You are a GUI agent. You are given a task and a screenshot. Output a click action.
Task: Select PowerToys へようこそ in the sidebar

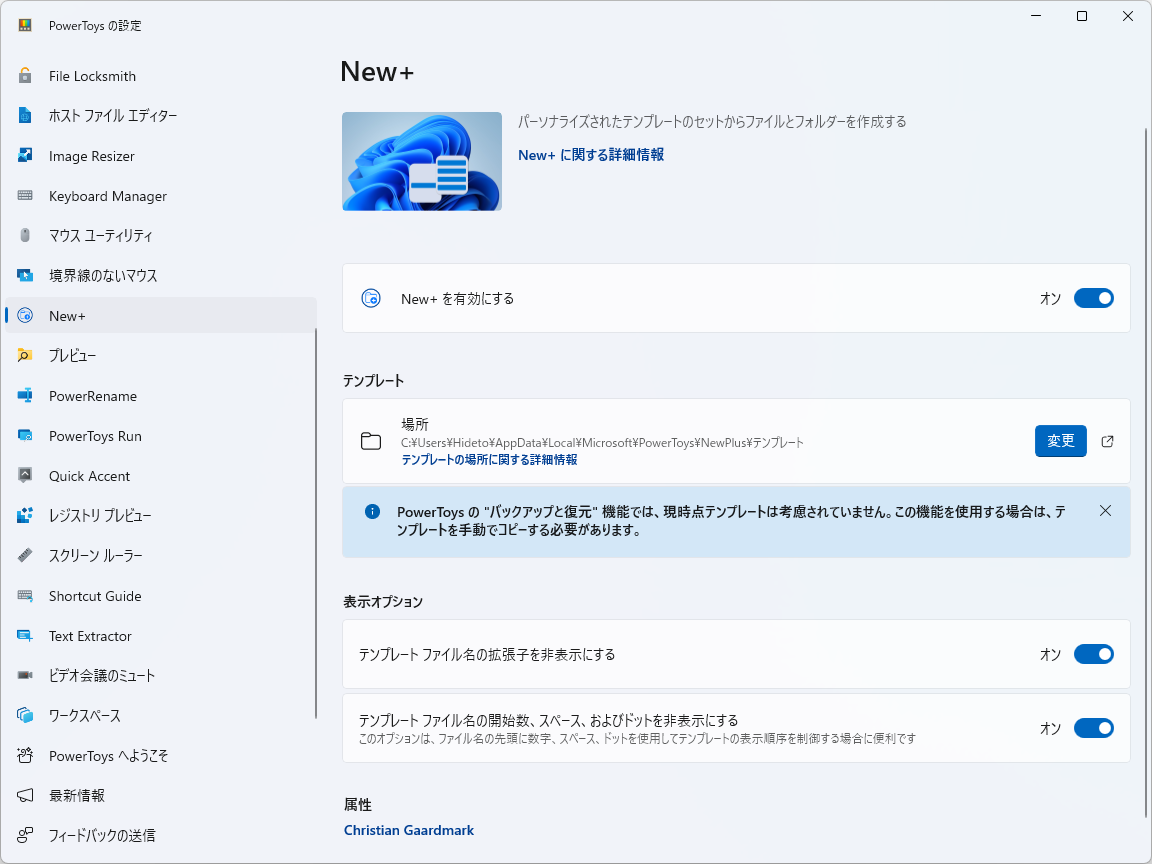(110, 756)
